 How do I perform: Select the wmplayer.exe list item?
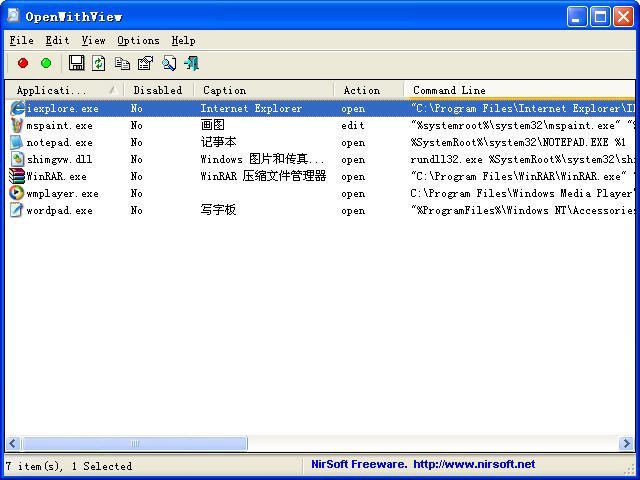click(x=62, y=193)
